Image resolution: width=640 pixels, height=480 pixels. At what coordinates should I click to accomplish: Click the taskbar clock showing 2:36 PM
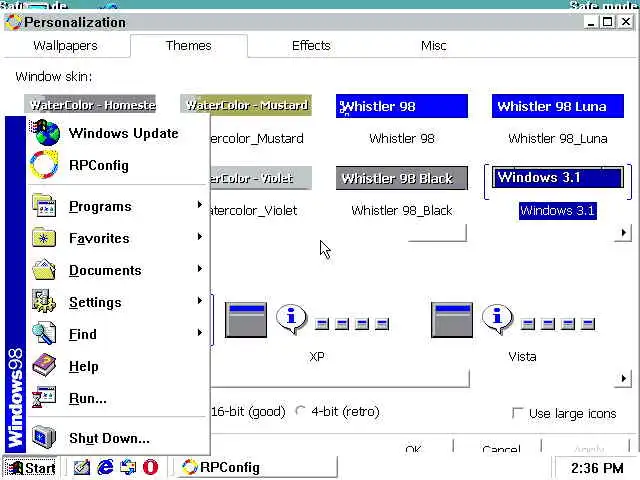coord(597,468)
